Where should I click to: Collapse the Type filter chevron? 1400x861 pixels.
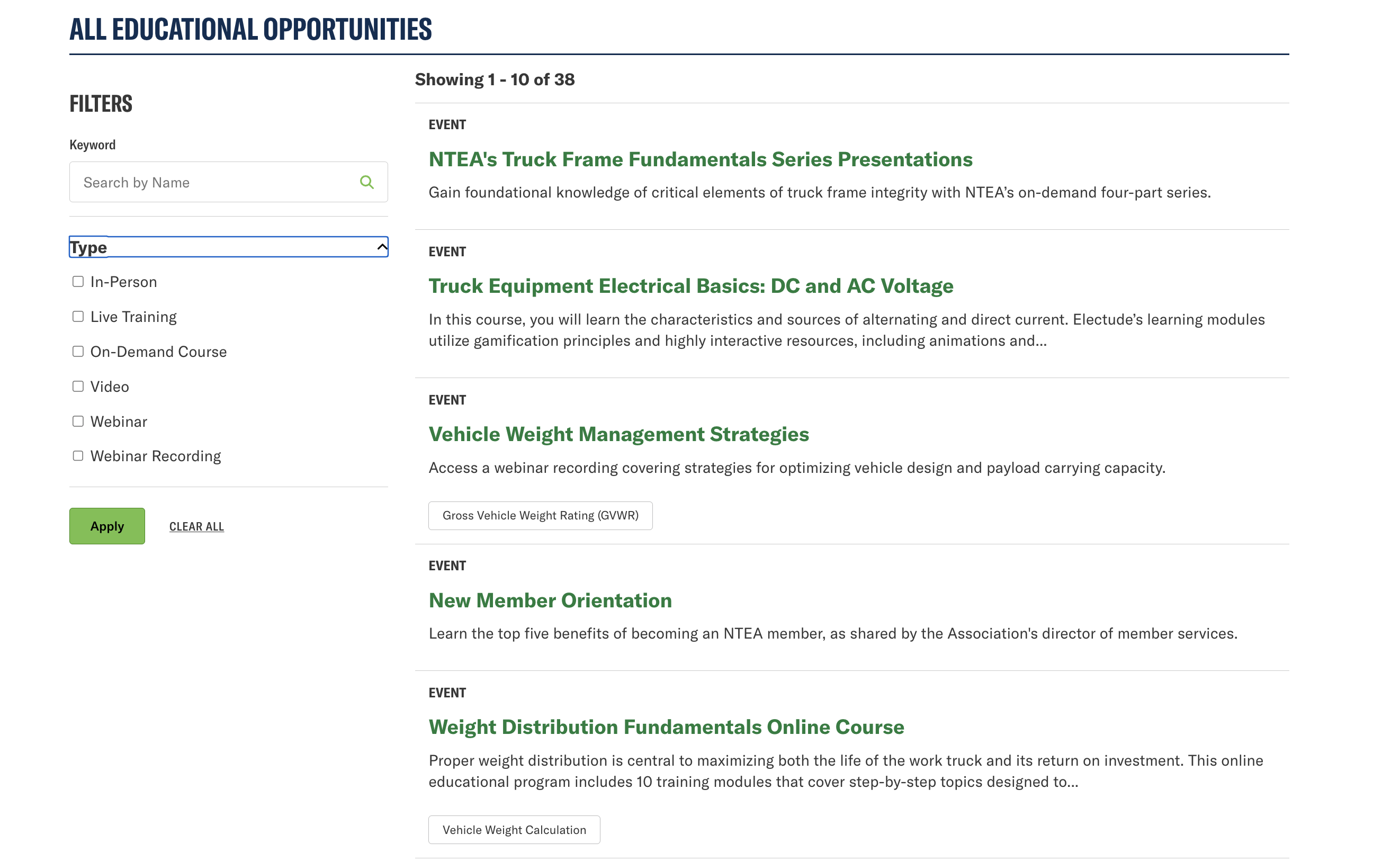(x=382, y=247)
